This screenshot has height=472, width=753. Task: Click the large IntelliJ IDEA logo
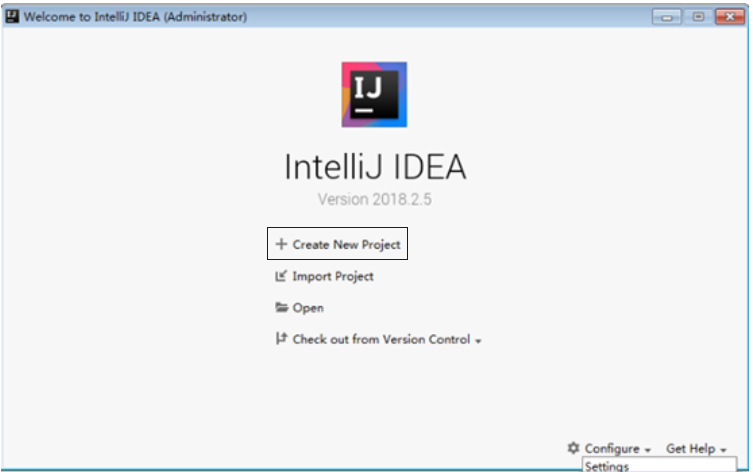(x=374, y=95)
